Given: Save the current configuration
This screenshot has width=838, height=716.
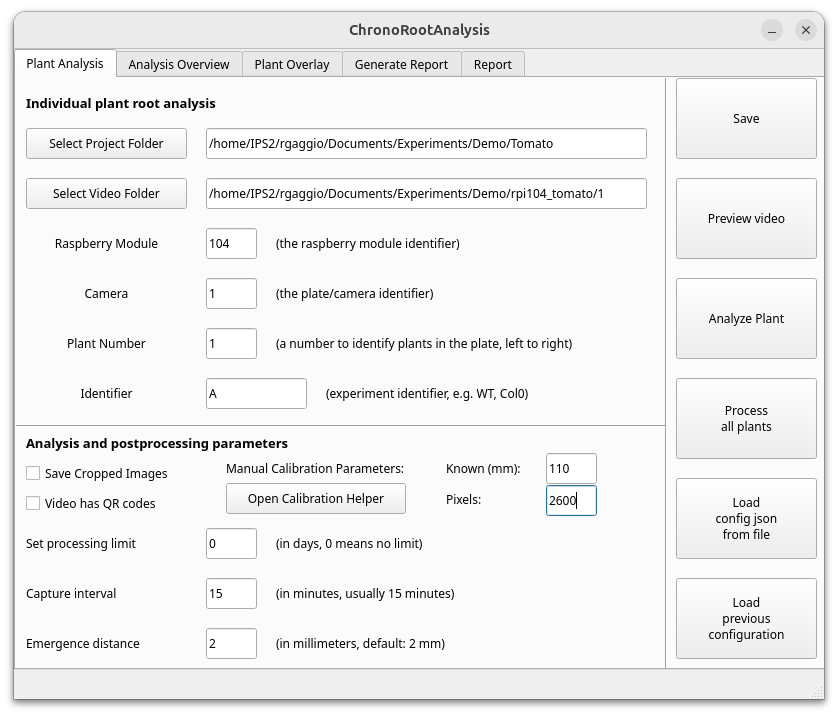Looking at the screenshot, I should (x=746, y=118).
